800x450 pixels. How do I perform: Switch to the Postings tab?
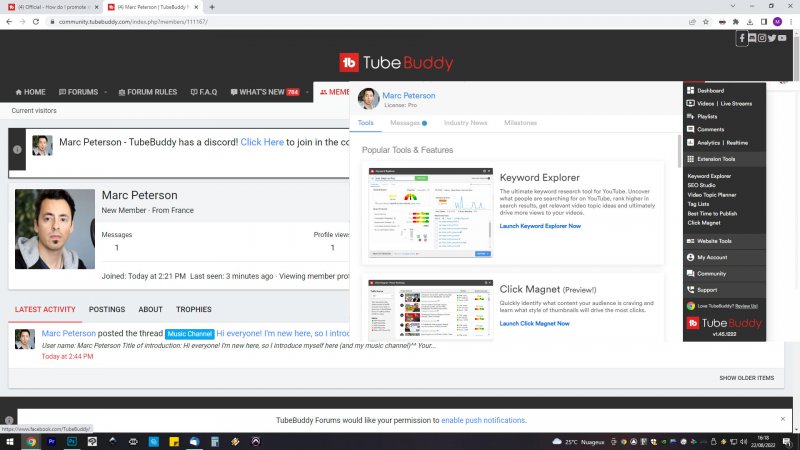pyautogui.click(x=107, y=310)
